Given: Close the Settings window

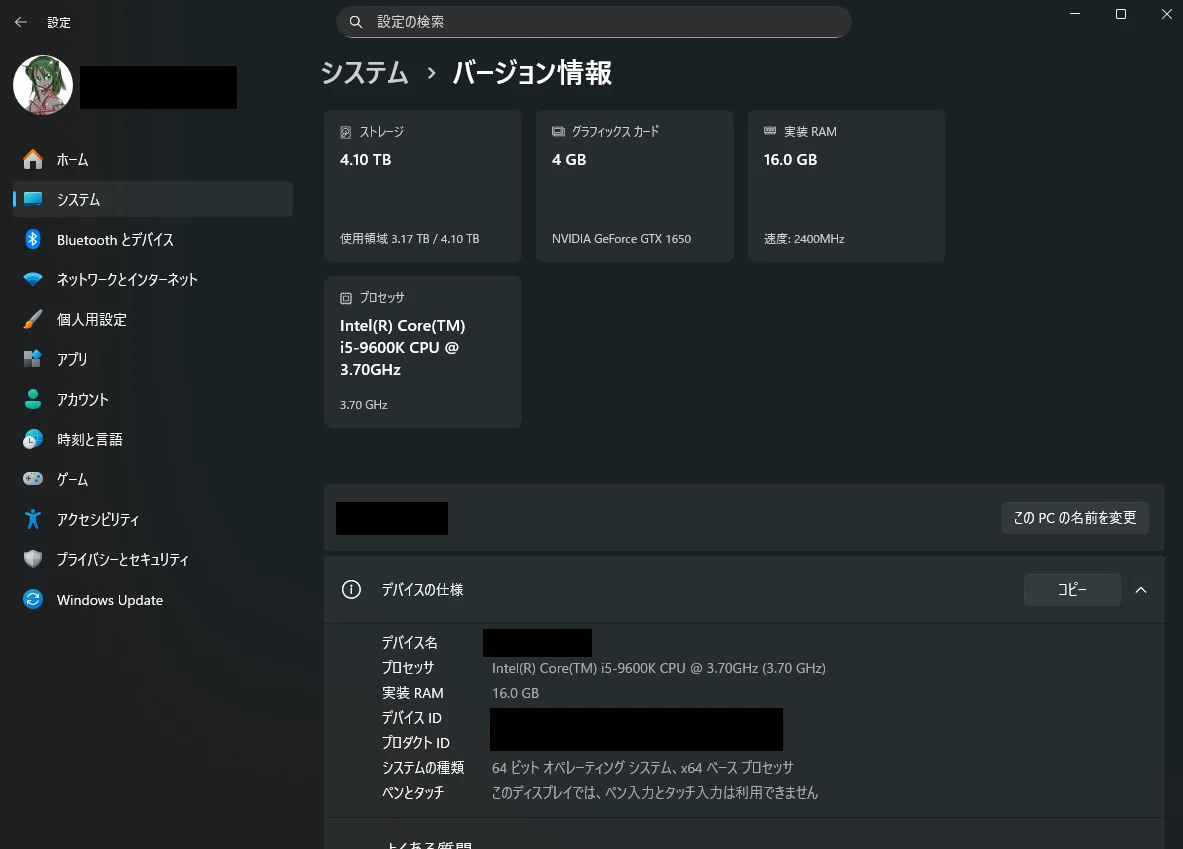Looking at the screenshot, I should coord(1166,14).
